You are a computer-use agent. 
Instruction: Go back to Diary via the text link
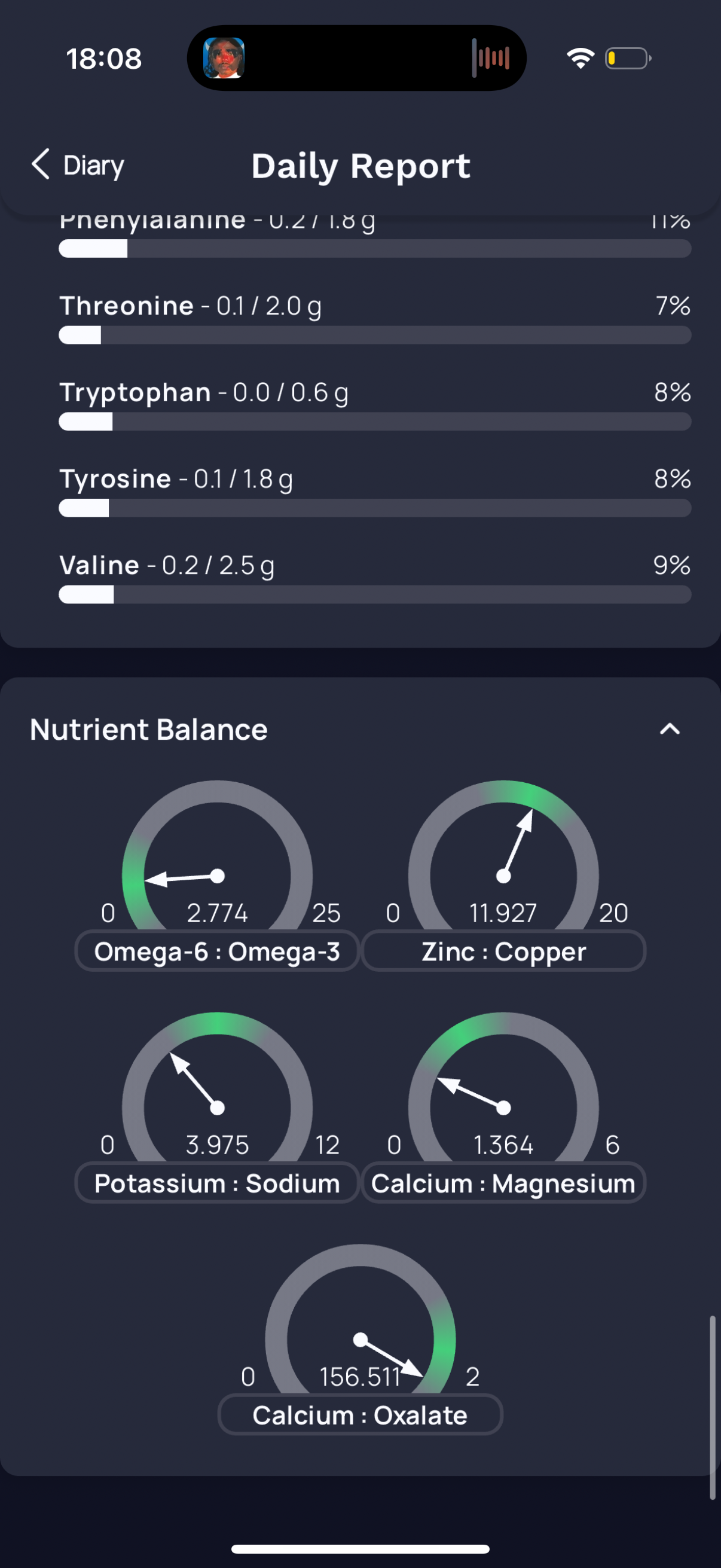[x=94, y=166]
